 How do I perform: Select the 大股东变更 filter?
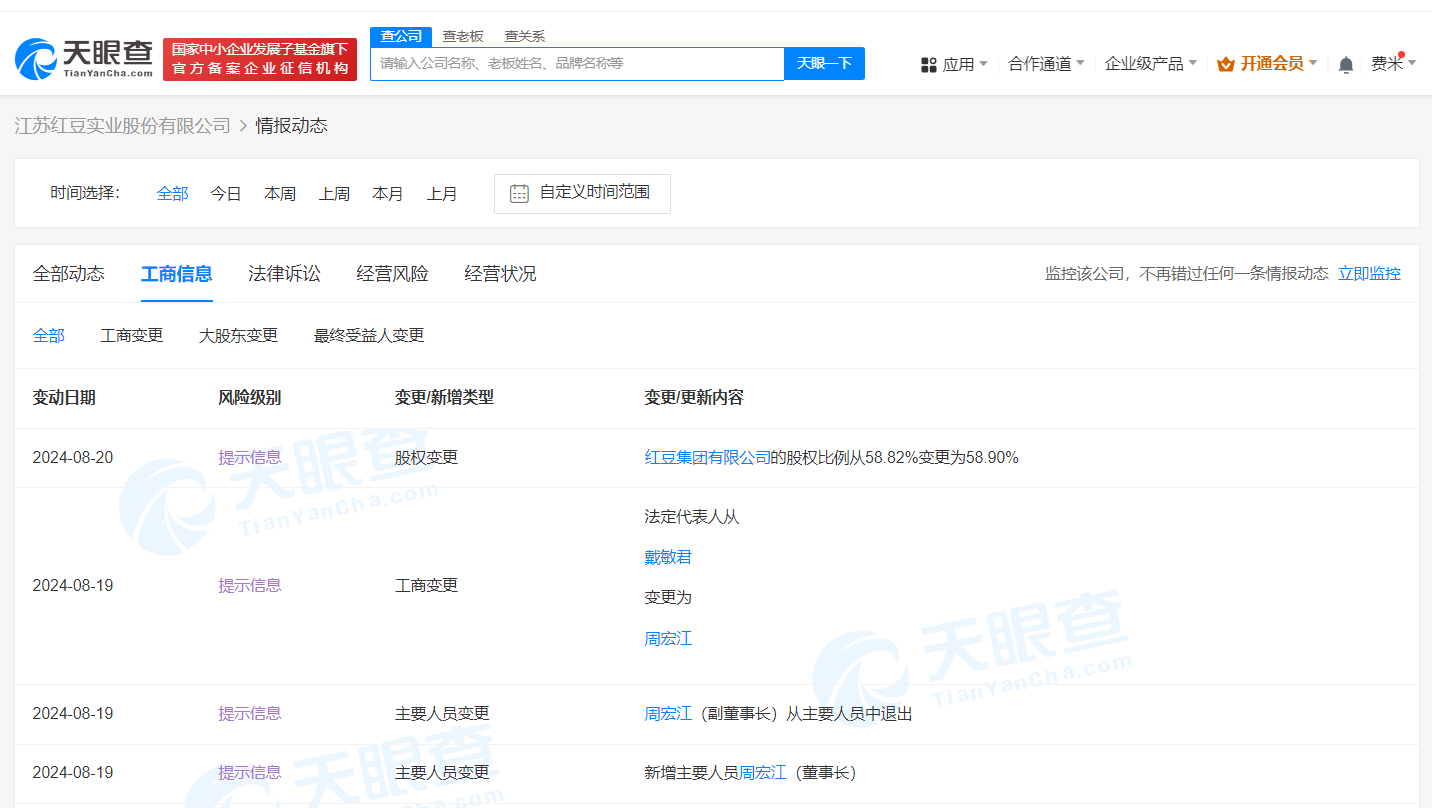point(238,335)
